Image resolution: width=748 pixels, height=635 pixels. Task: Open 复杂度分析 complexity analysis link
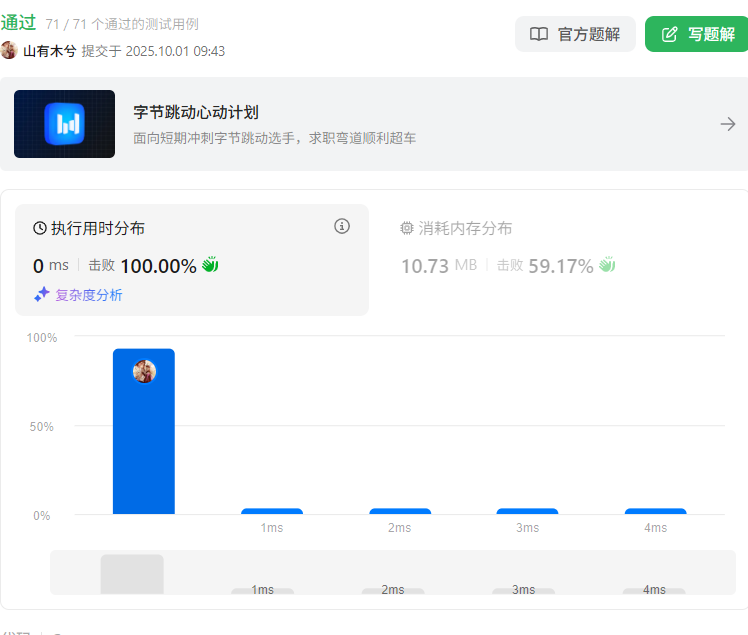88,295
